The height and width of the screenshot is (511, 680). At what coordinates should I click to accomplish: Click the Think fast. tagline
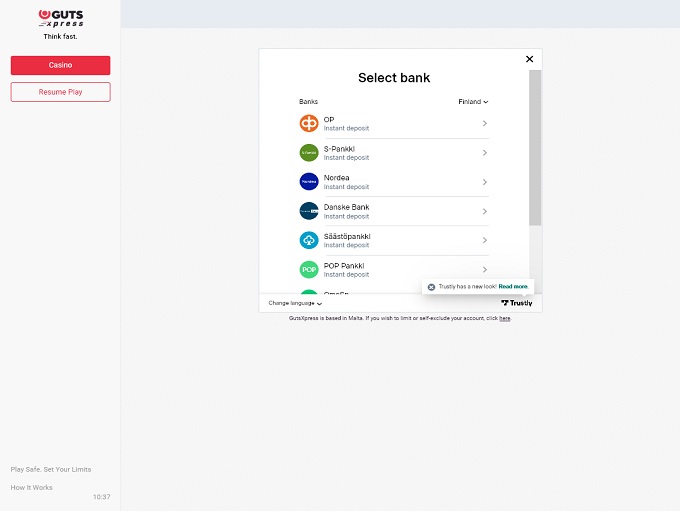click(x=60, y=36)
